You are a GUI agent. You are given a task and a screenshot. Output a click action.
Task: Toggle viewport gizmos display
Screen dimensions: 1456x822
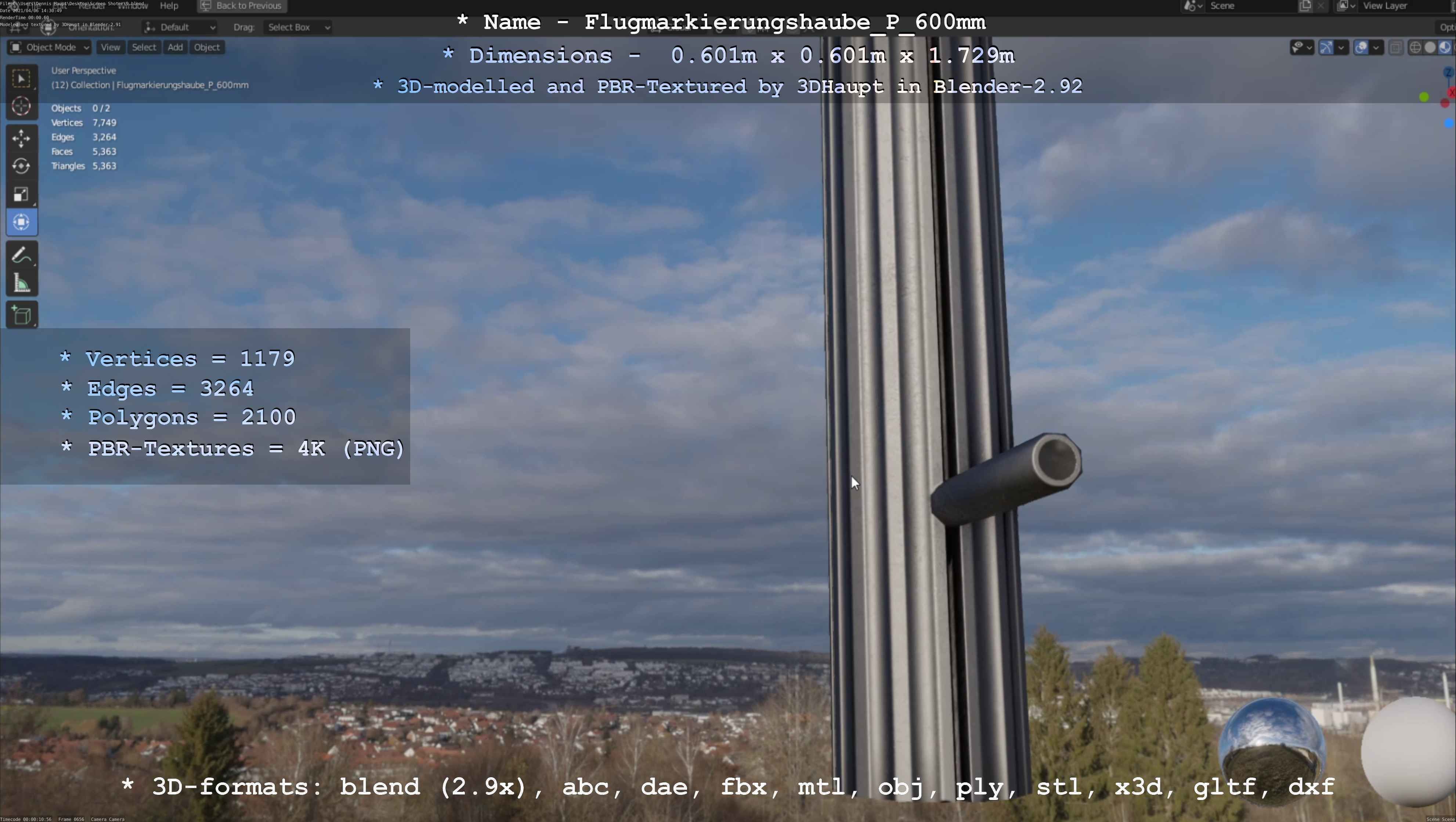coord(1326,47)
